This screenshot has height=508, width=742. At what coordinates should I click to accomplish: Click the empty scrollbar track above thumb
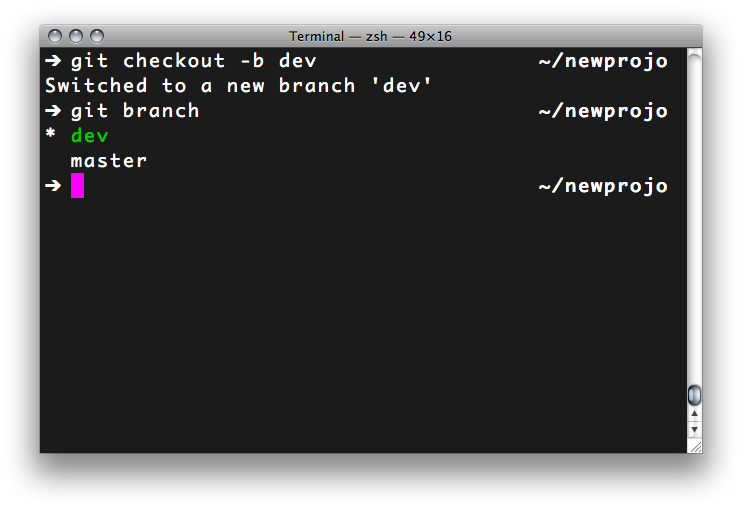pyautogui.click(x=694, y=218)
